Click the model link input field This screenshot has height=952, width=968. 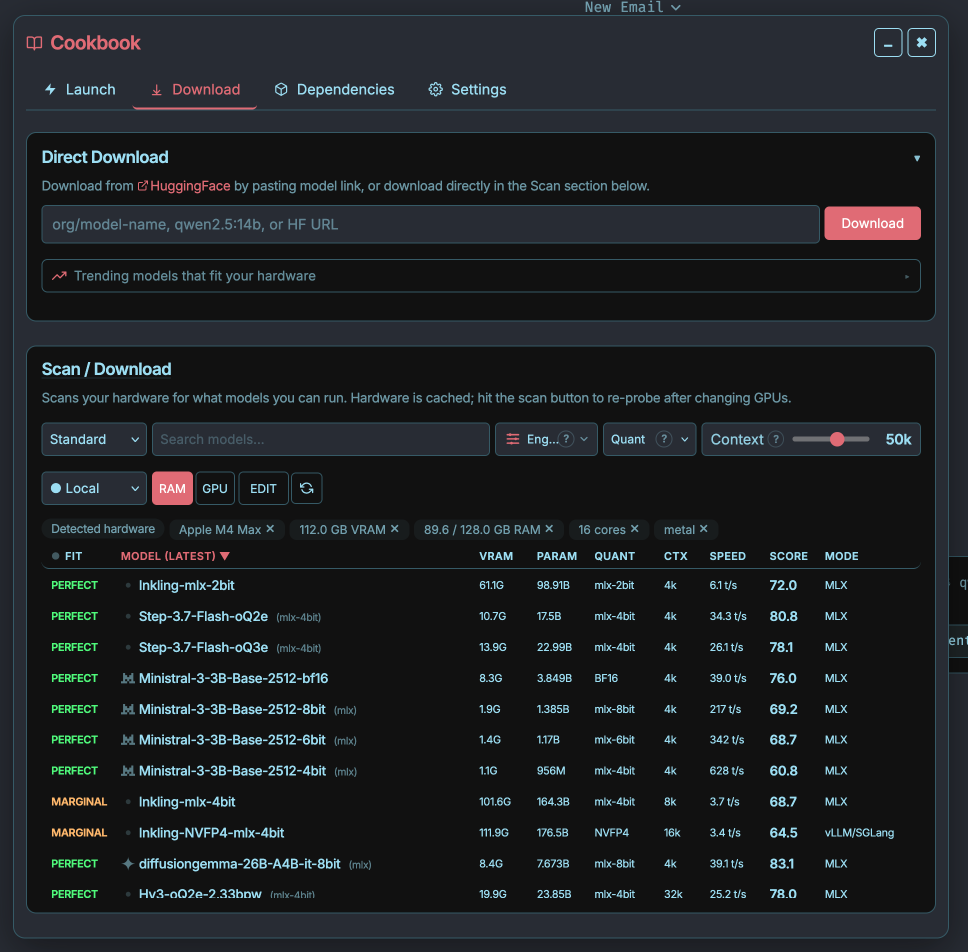[430, 224]
